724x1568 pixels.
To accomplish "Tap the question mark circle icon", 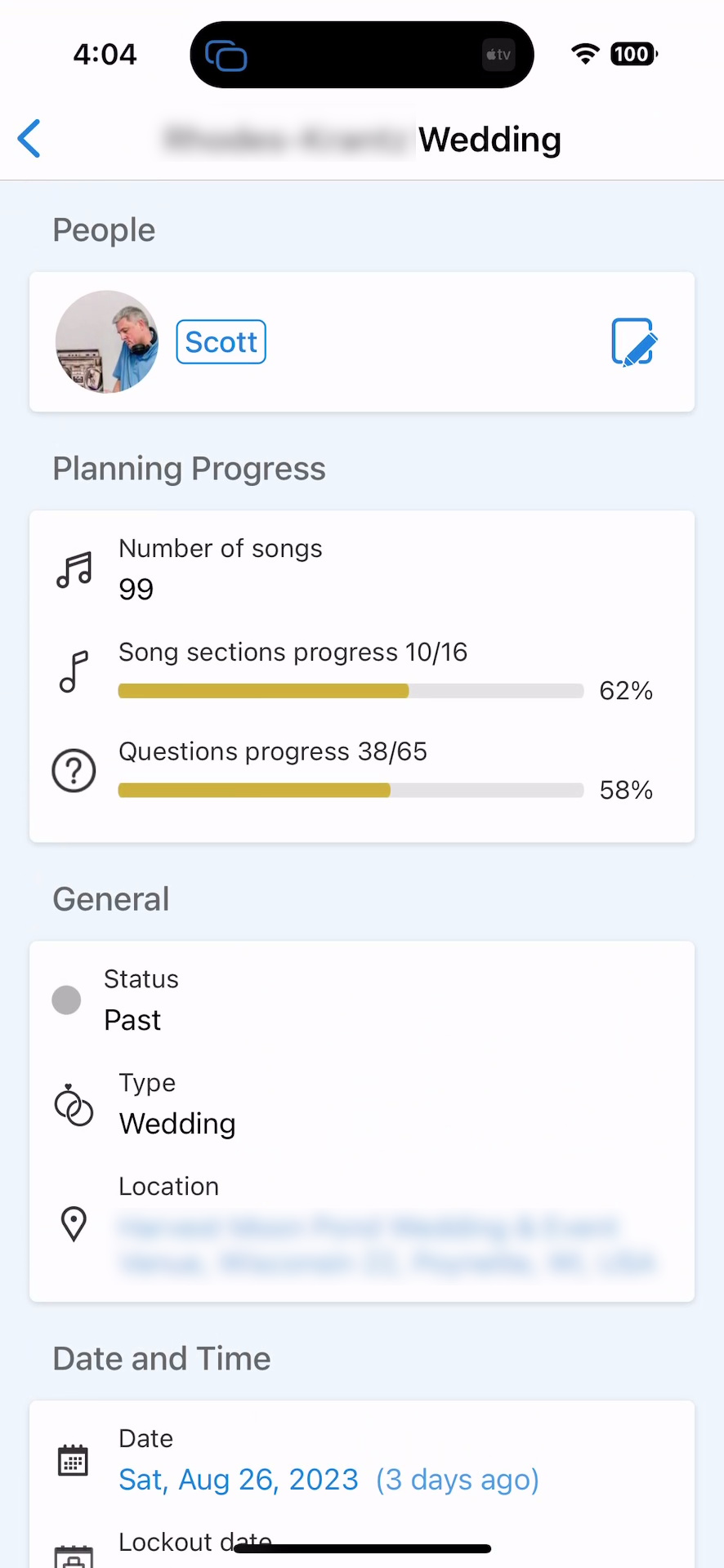I will pos(74,771).
